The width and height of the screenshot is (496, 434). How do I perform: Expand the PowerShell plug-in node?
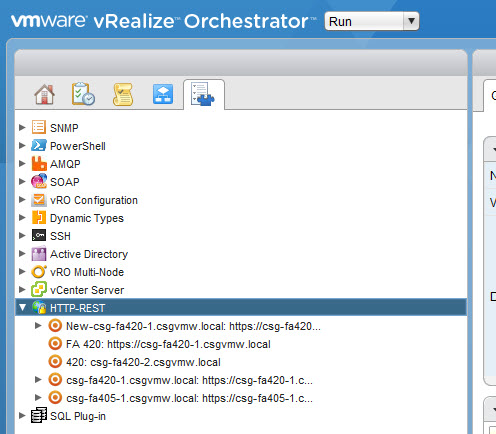coord(22,145)
